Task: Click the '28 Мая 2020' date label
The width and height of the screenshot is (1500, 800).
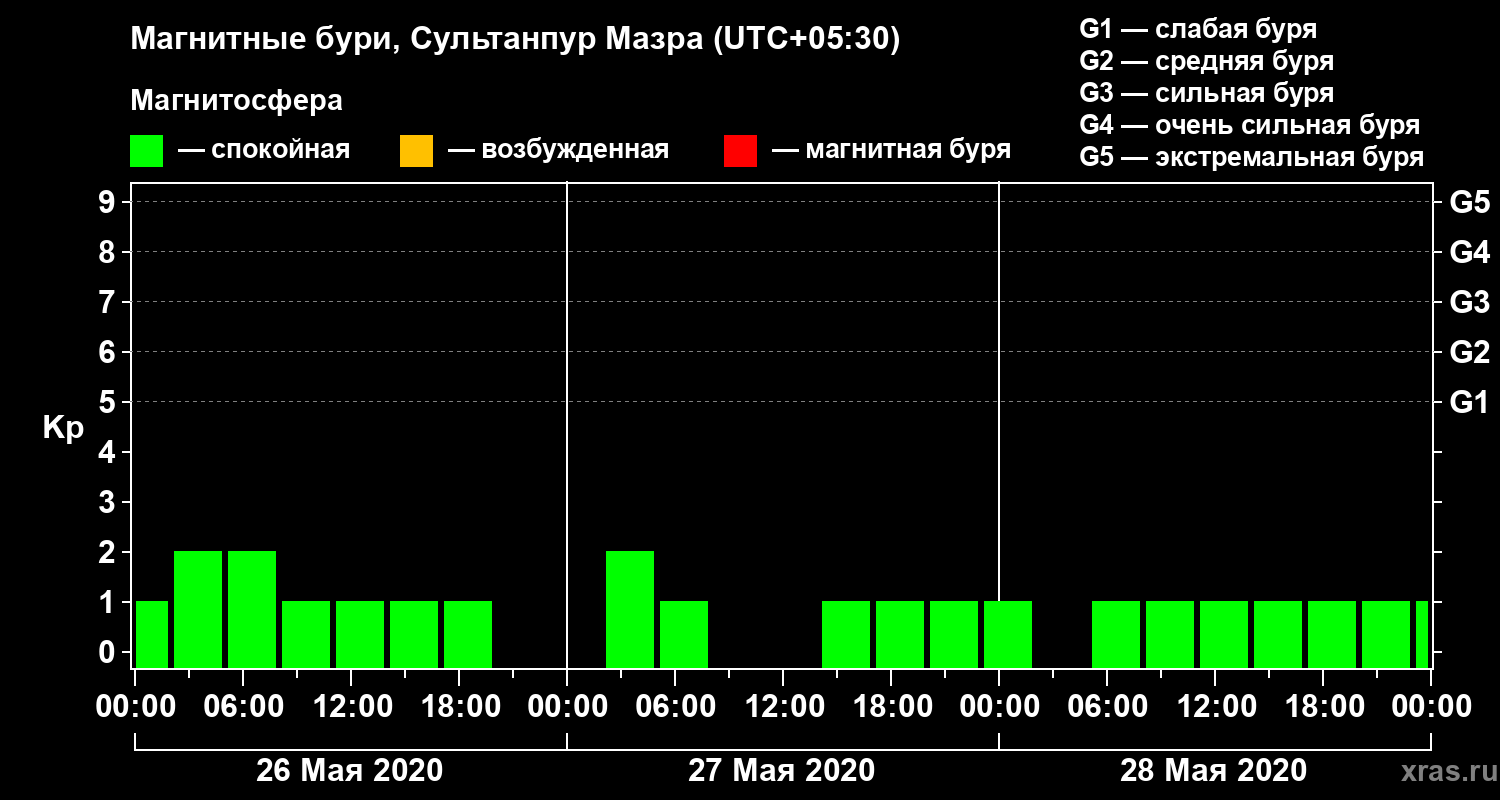Action: 1213,770
